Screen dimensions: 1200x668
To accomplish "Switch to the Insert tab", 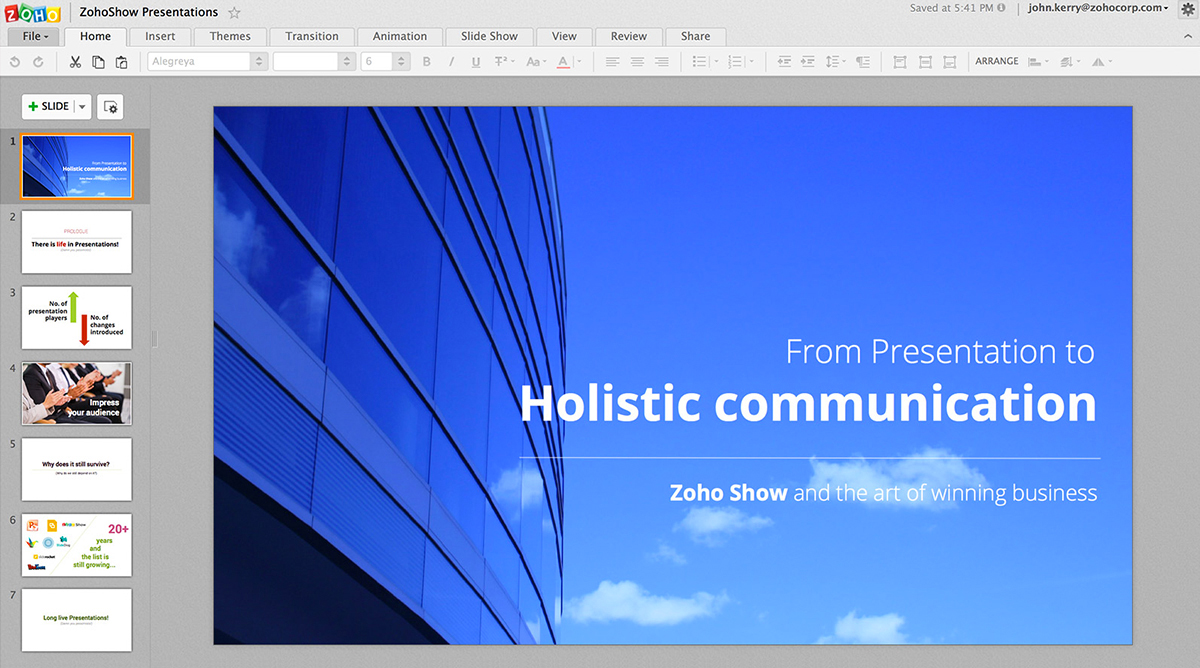I will [160, 37].
